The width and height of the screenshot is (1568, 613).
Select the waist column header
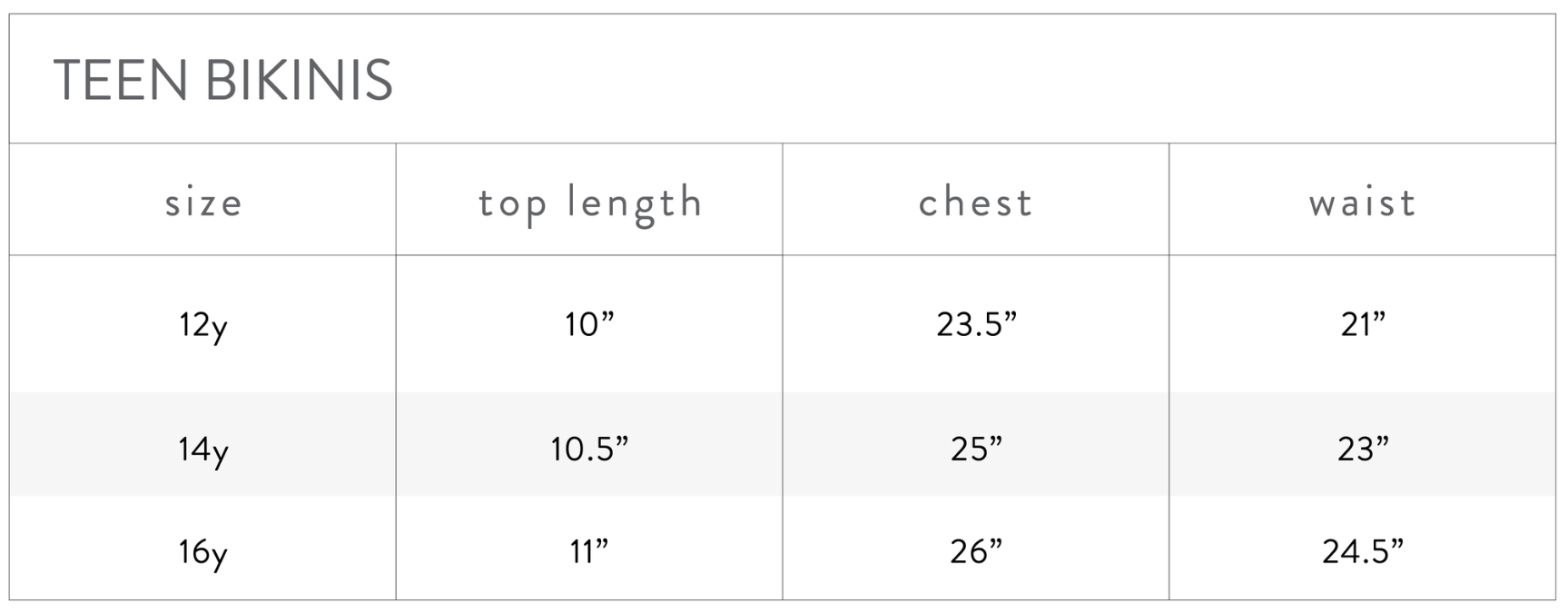pyautogui.click(x=1363, y=203)
